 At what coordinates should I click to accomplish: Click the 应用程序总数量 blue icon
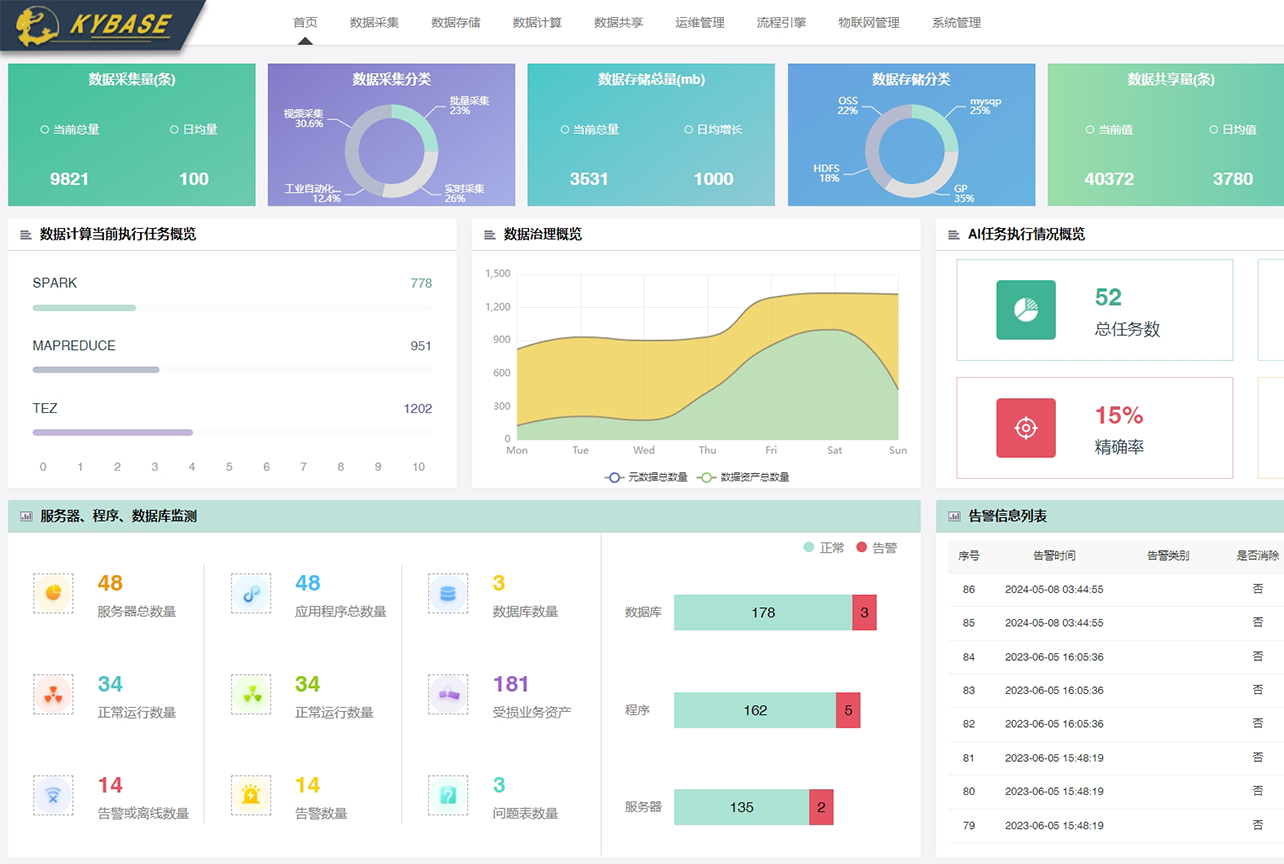tap(251, 593)
